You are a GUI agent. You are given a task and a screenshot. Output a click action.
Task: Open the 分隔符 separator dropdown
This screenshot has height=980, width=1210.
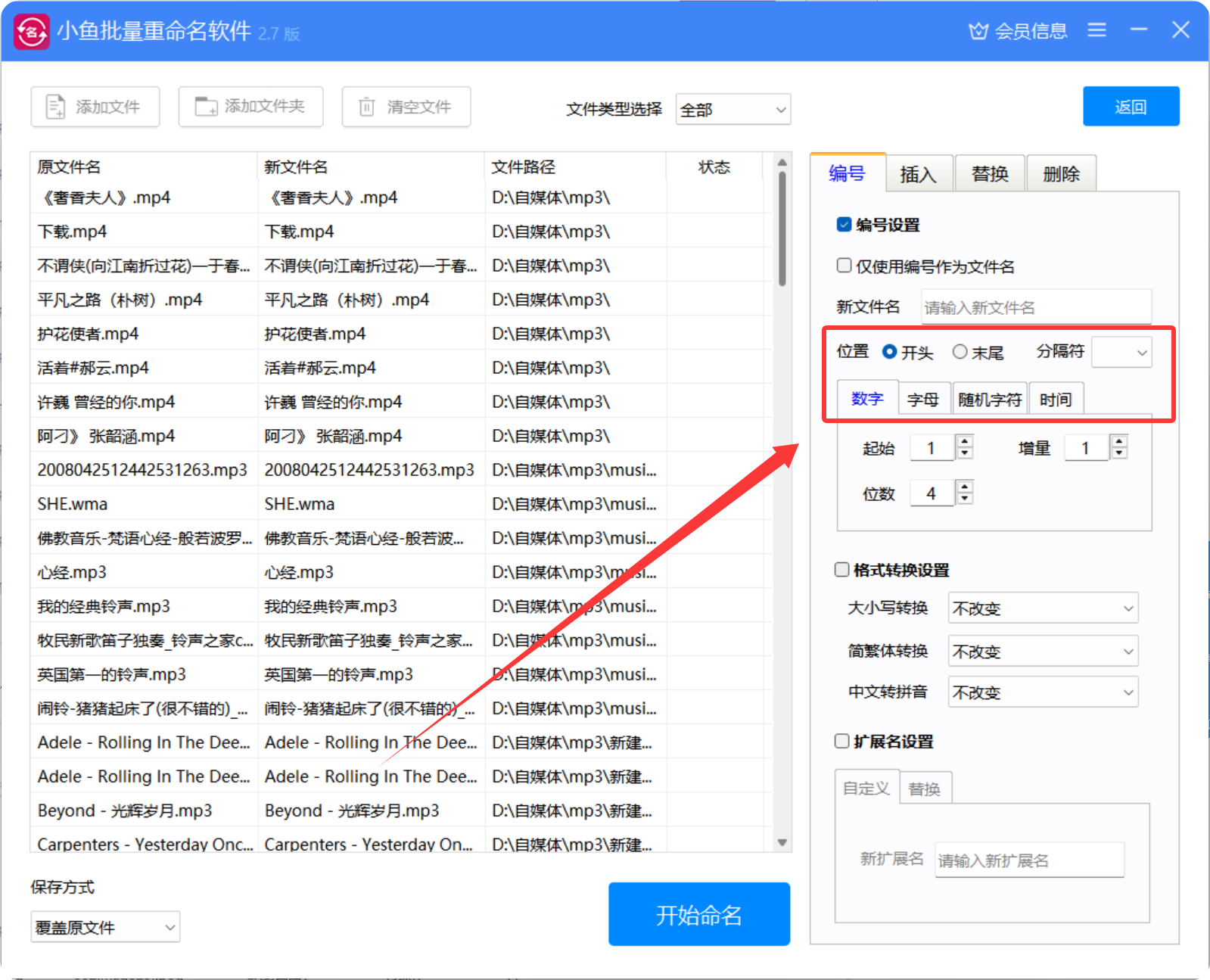tap(1121, 353)
